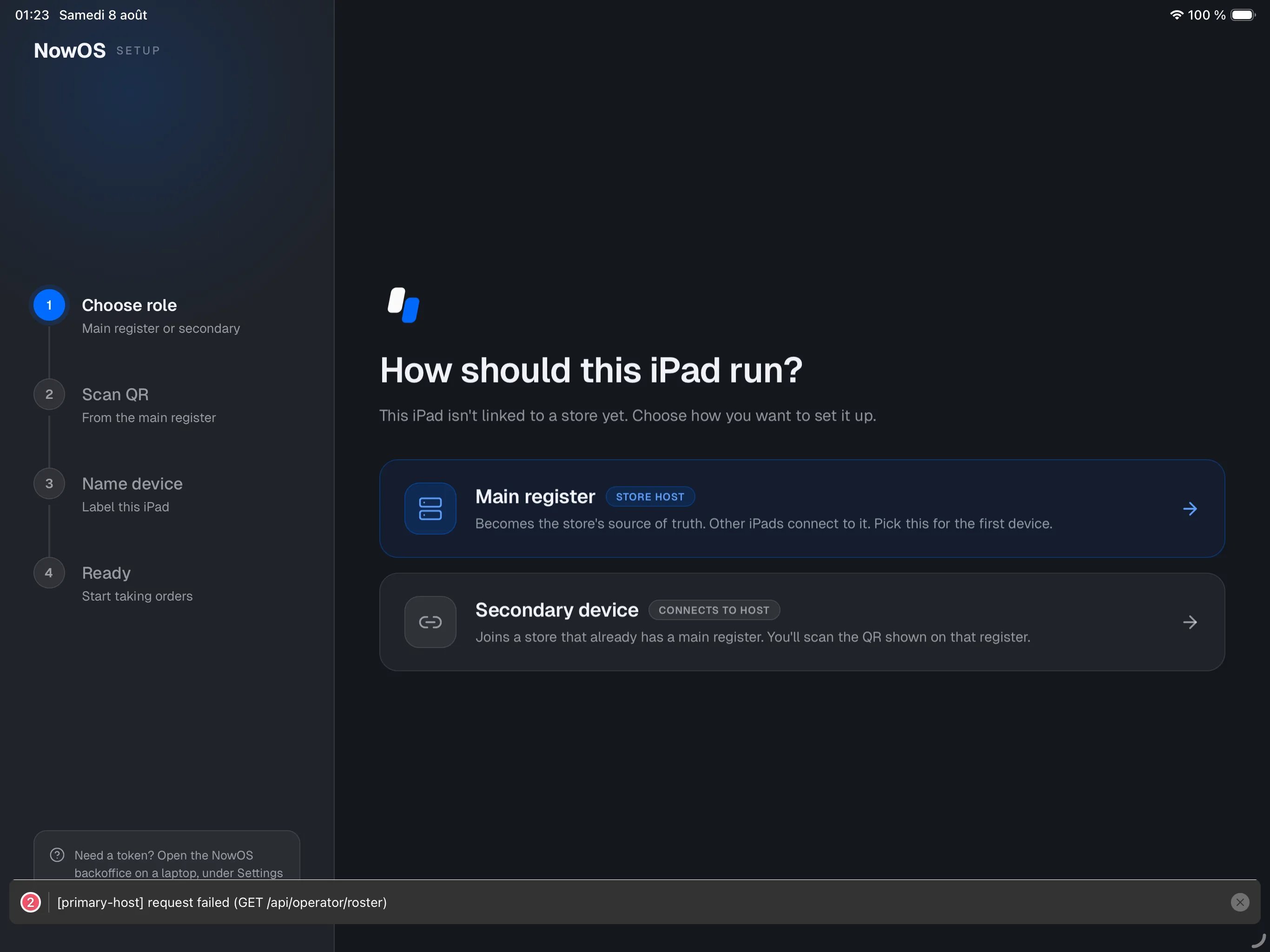Check the Wi-Fi status icon
This screenshot has width=1270, height=952.
click(1177, 15)
